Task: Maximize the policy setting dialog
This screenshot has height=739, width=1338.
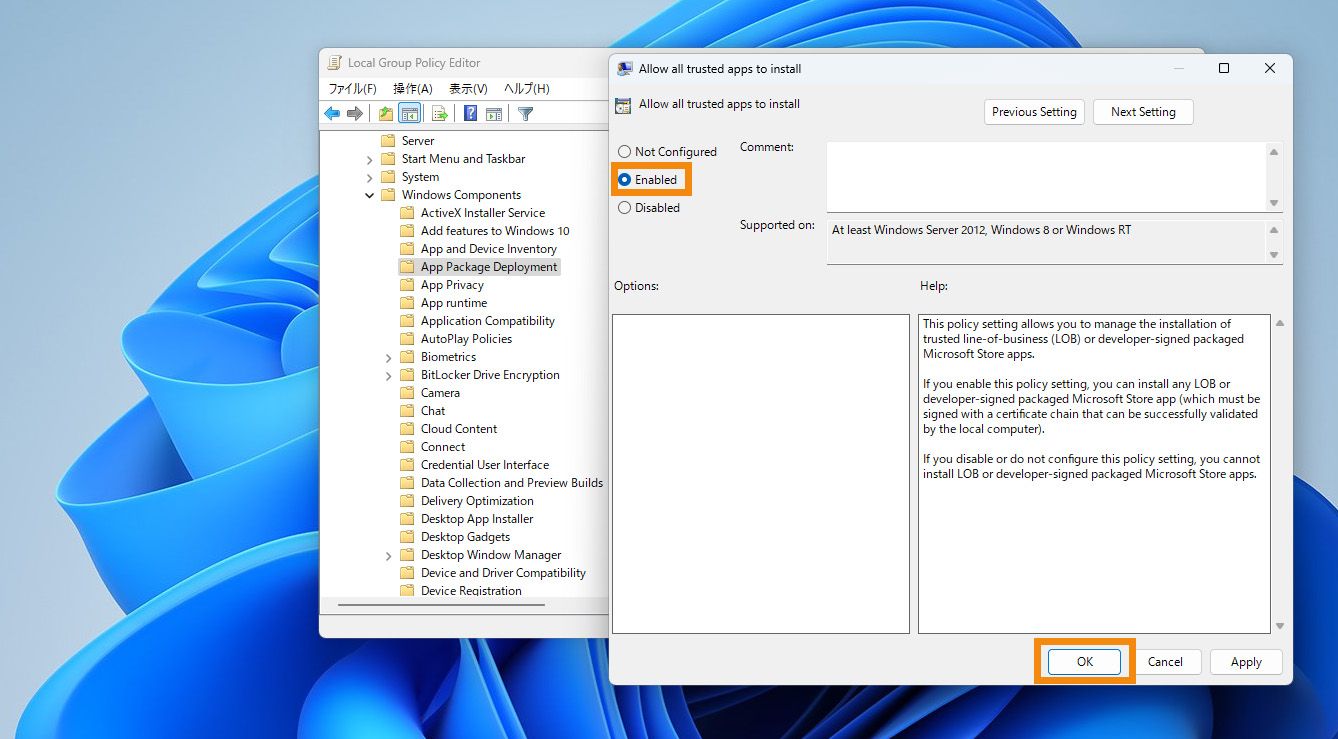Action: click(x=1224, y=69)
